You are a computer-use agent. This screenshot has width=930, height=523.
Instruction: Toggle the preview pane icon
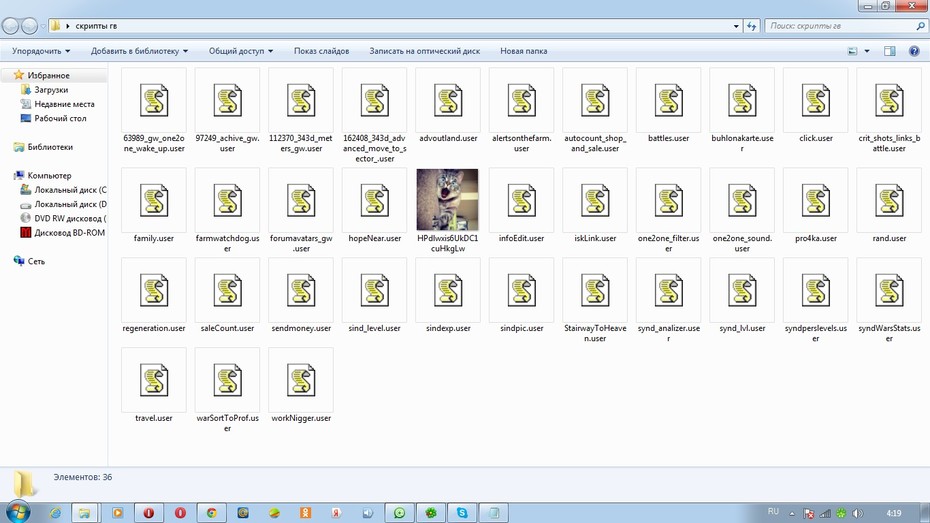tap(890, 51)
